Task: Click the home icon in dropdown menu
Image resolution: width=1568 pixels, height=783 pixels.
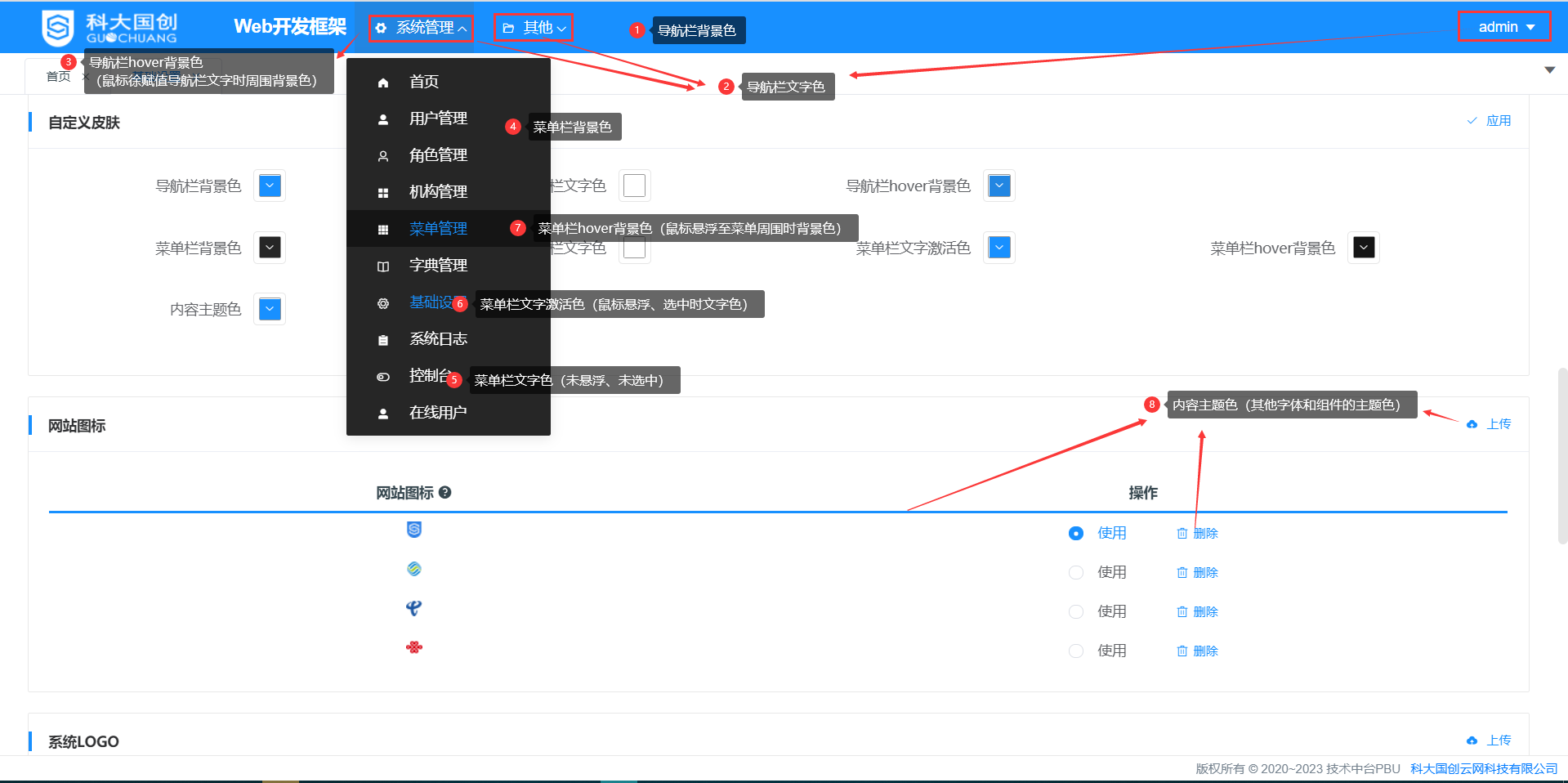Action: point(382,83)
